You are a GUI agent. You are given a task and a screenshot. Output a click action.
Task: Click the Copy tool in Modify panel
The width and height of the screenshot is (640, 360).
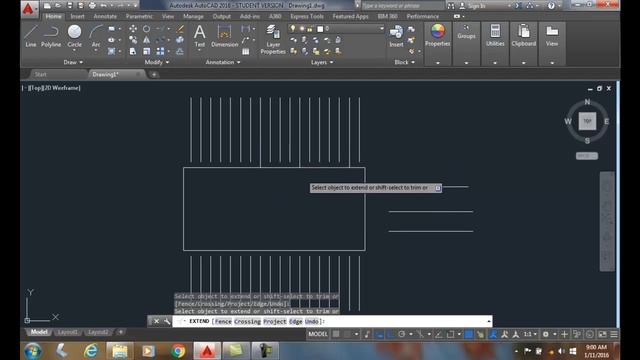pos(133,40)
